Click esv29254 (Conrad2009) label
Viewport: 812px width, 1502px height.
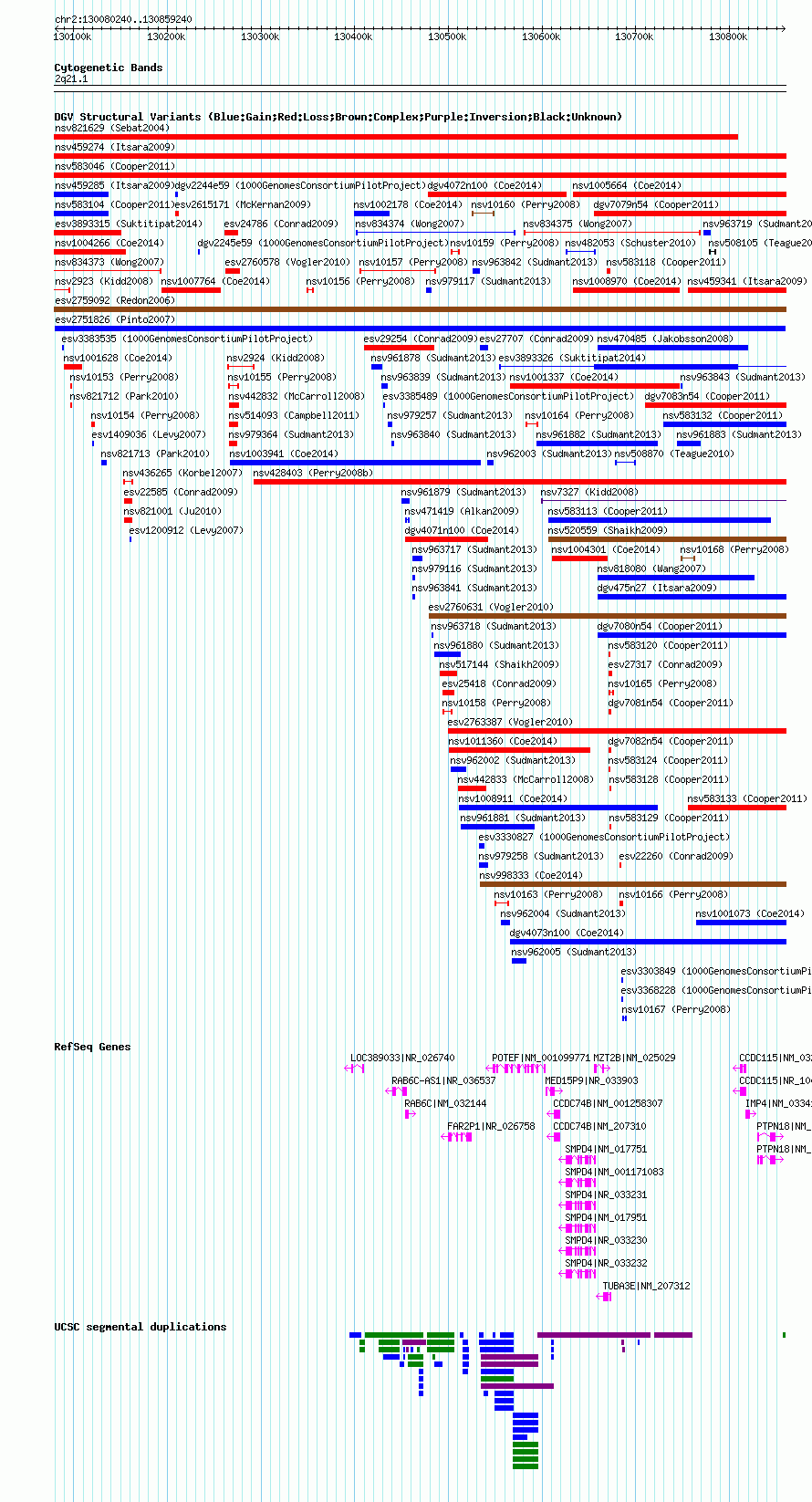(x=420, y=339)
